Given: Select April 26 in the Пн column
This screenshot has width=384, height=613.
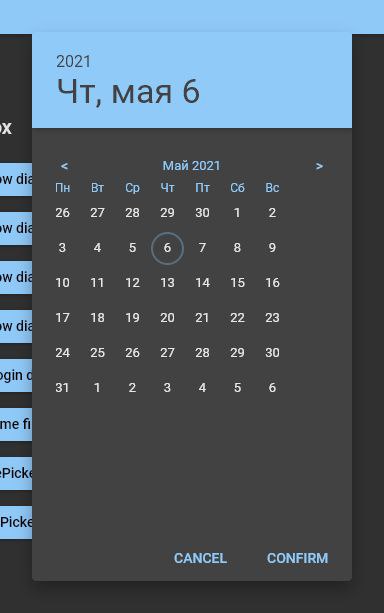Looking at the screenshot, I should [x=63, y=213].
